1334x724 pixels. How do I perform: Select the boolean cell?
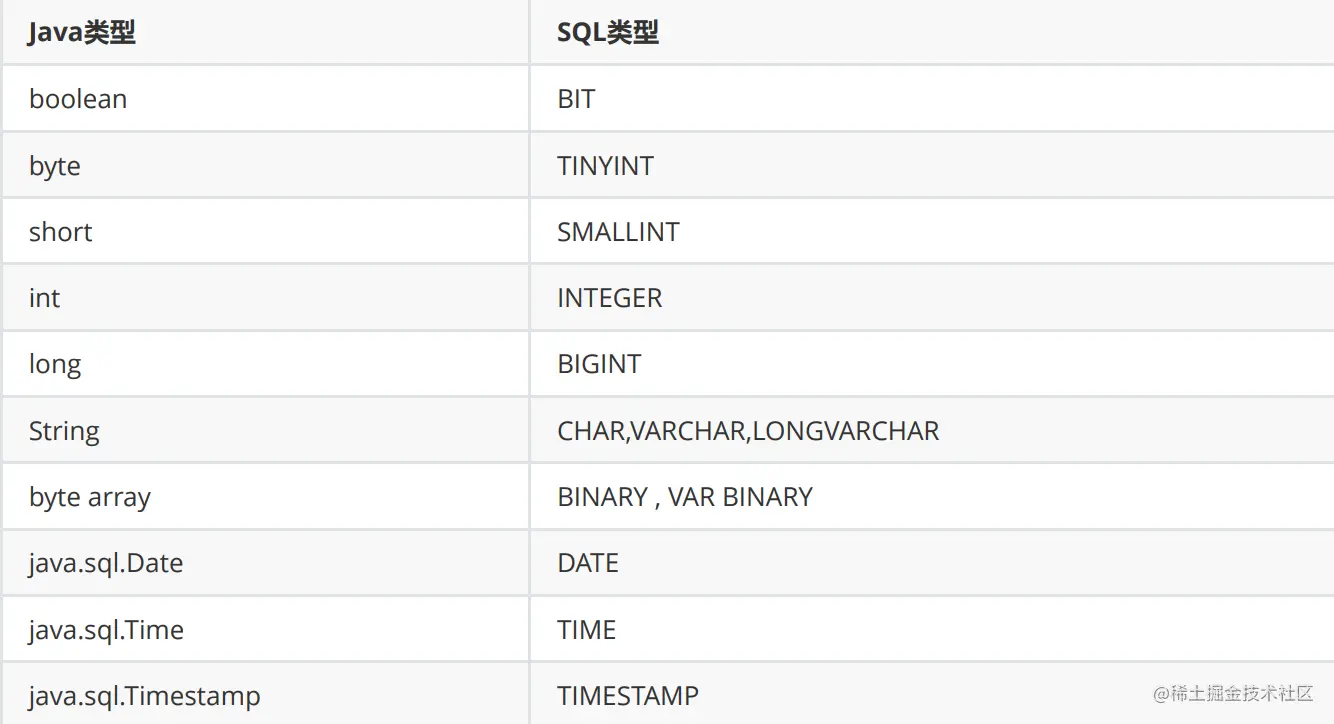pos(78,99)
